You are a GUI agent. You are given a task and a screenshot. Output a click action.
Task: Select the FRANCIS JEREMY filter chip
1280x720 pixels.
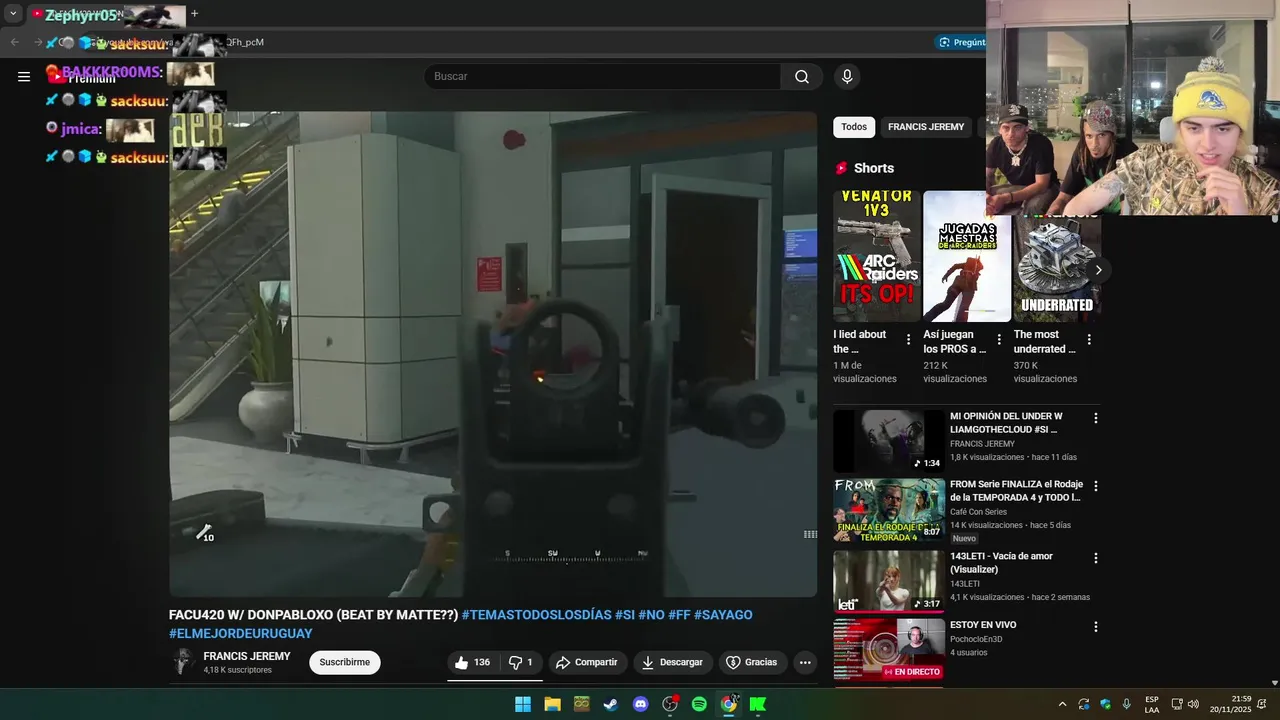(x=926, y=127)
